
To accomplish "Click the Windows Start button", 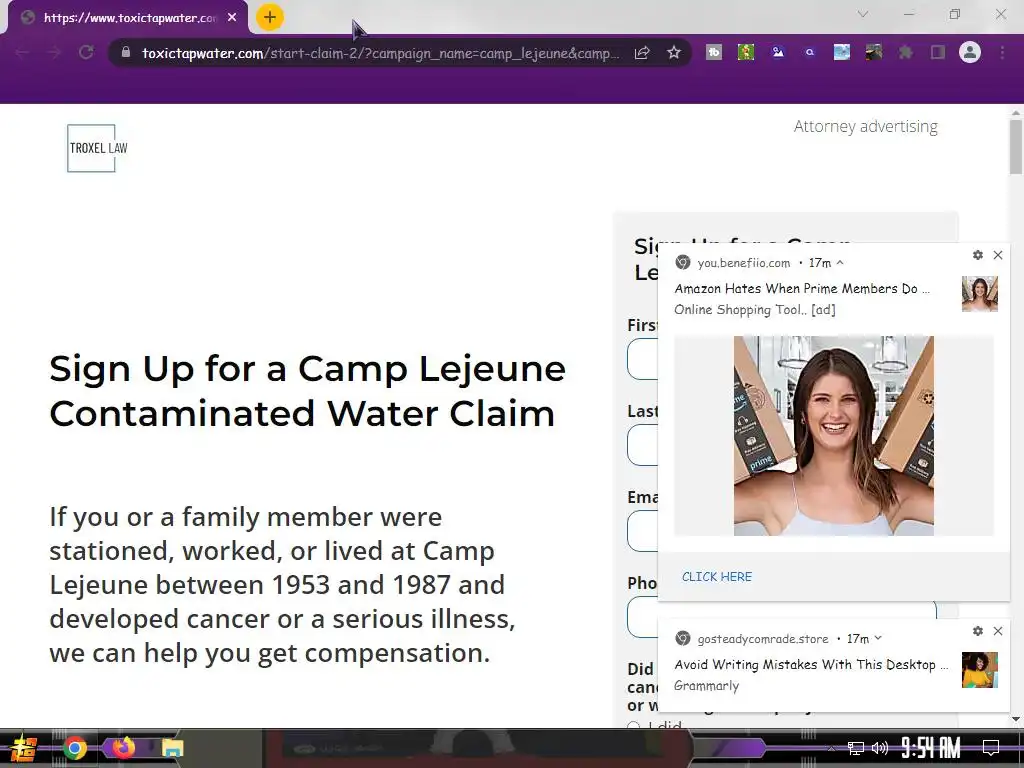I will (x=24, y=748).
